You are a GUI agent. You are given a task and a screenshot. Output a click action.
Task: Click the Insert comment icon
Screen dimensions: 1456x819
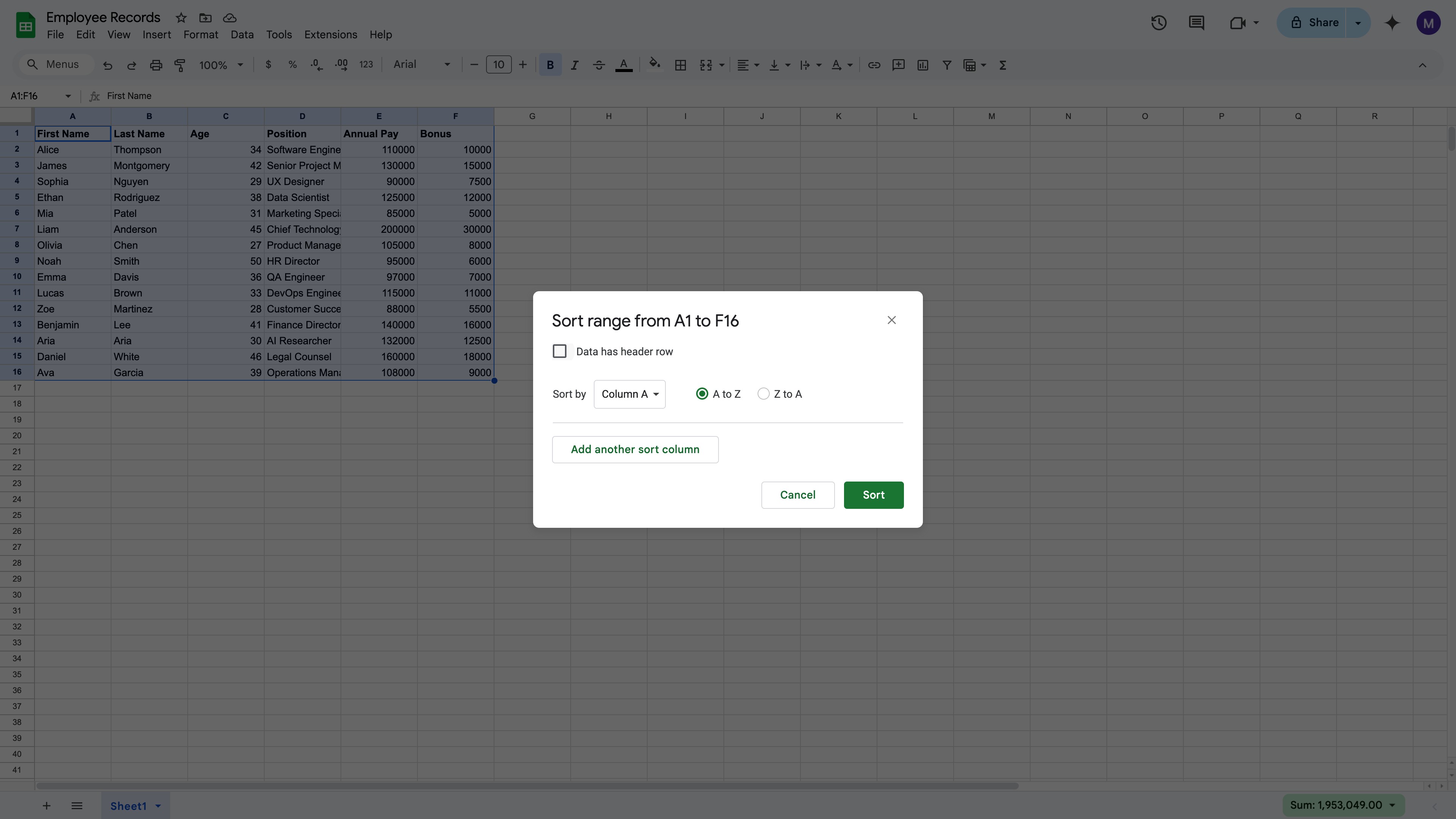(898, 65)
